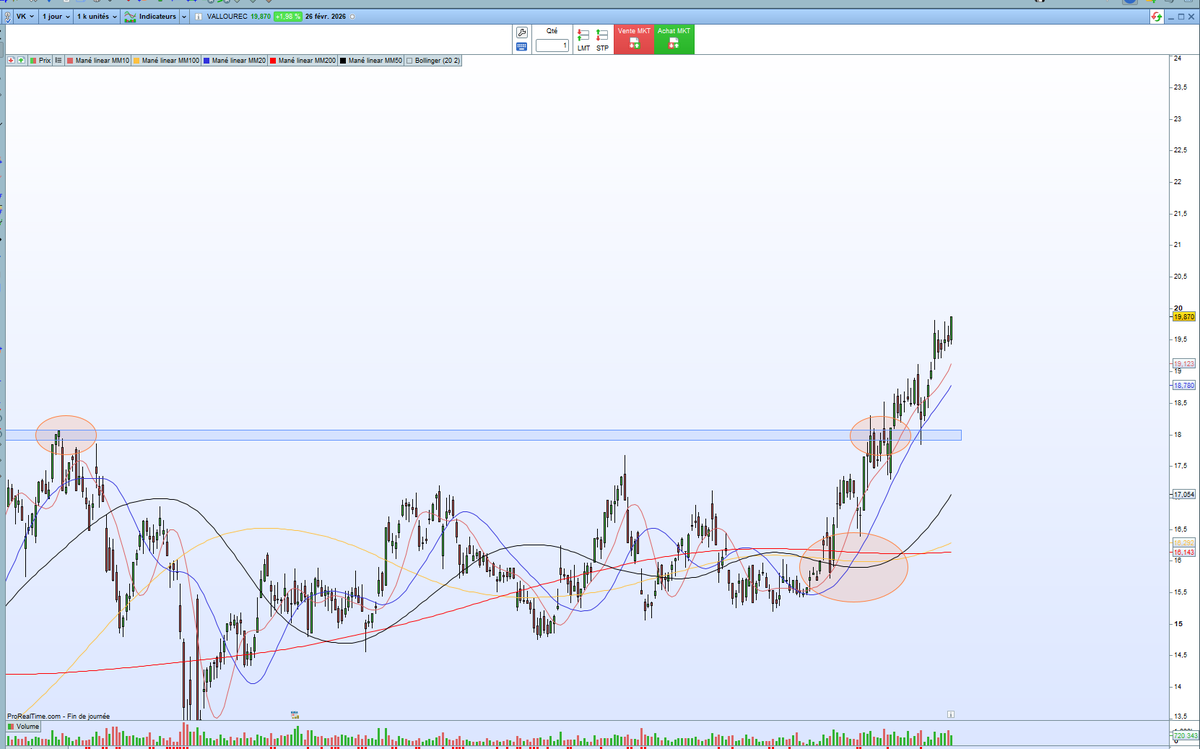Click the blue keyboard icon under the wrench

521,47
